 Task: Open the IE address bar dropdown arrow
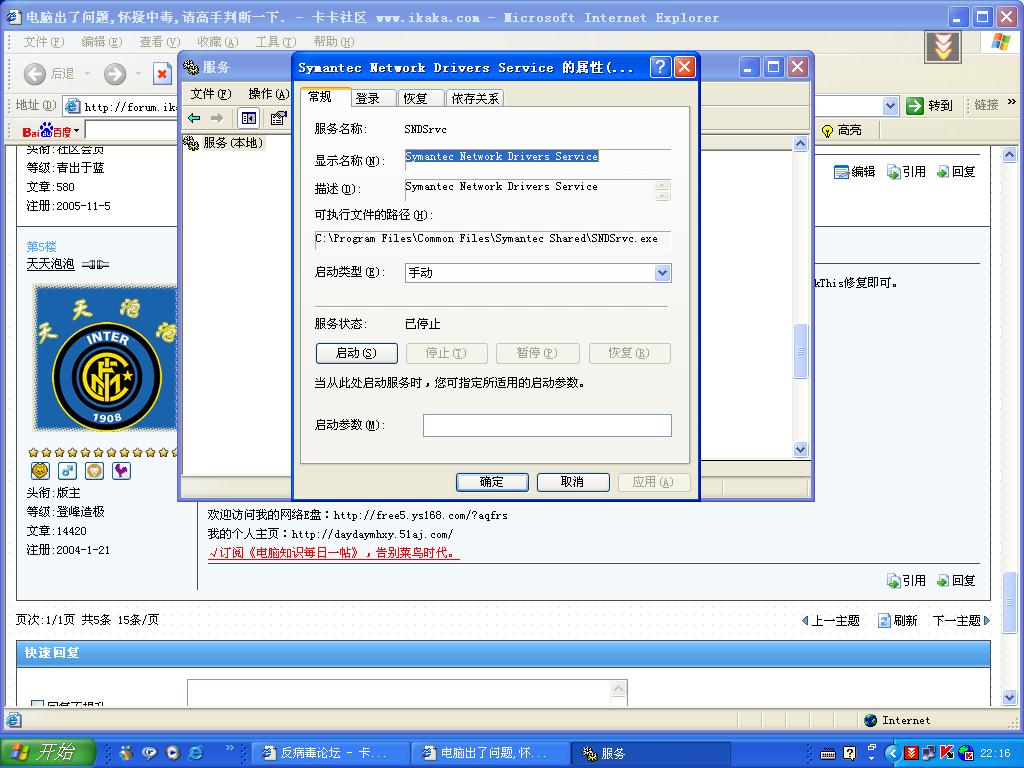(890, 105)
